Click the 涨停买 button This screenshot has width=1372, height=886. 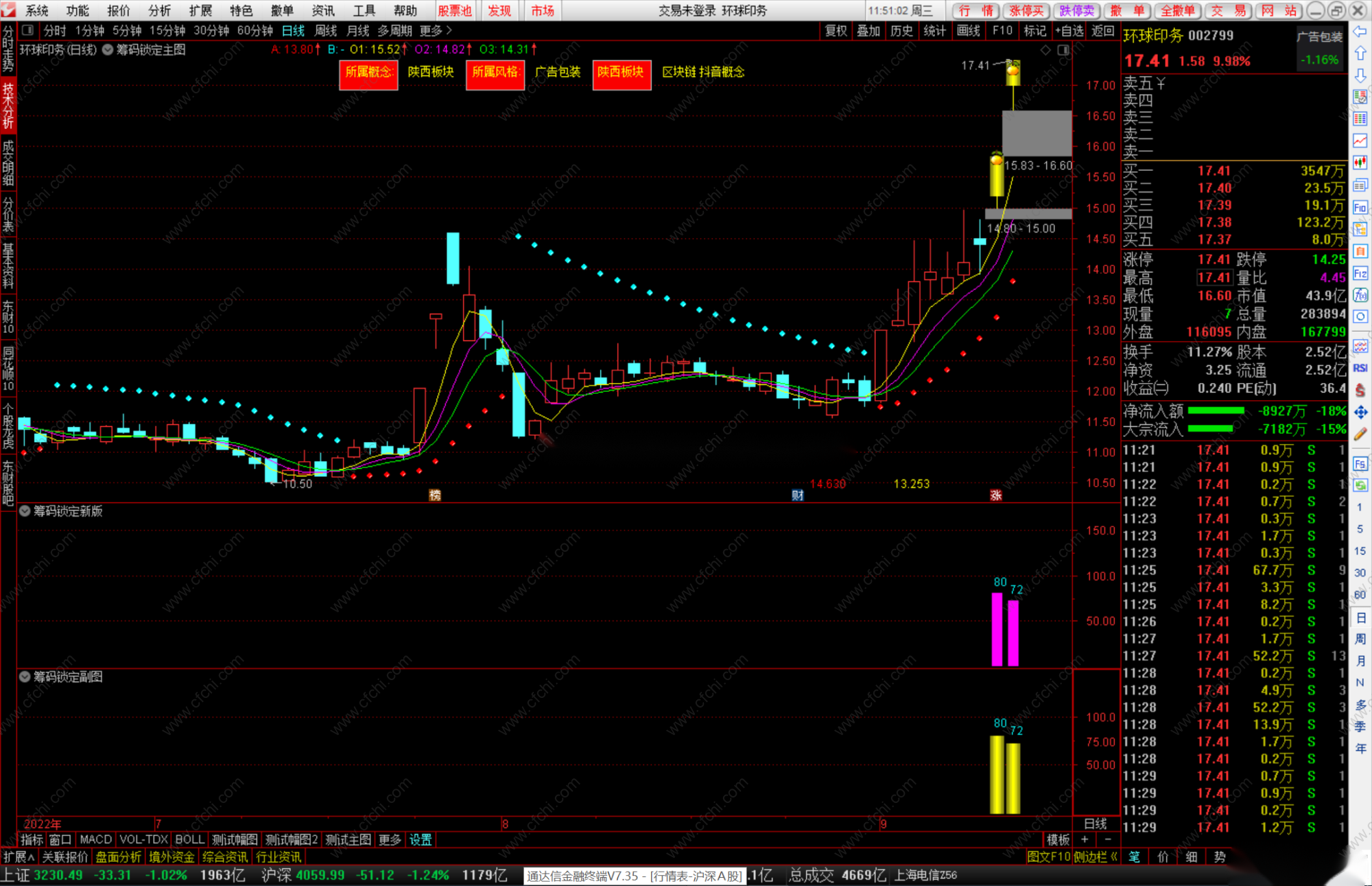pos(1026,10)
